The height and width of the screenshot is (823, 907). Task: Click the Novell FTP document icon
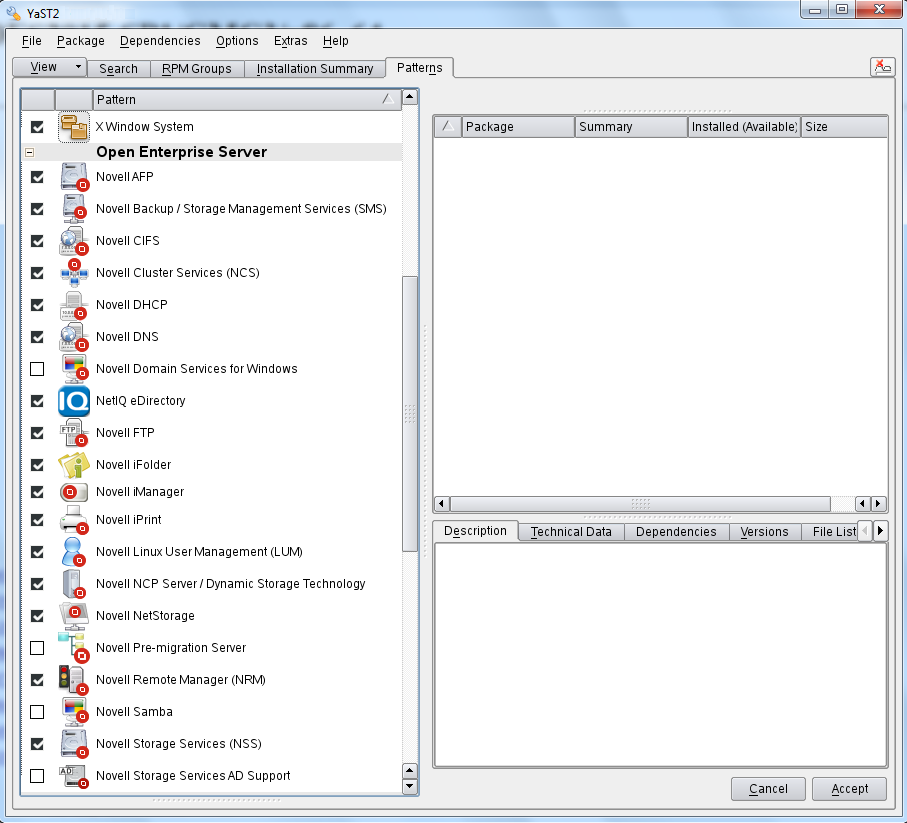point(74,433)
